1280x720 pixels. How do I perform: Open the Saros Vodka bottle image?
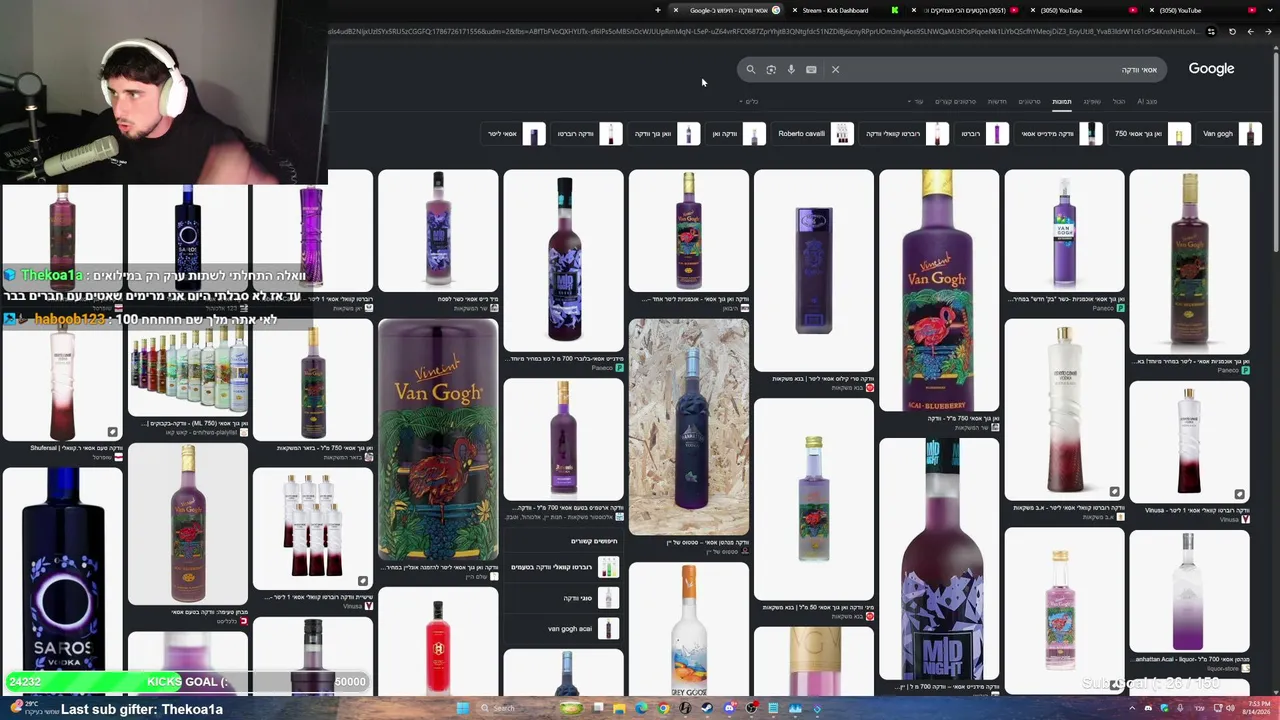[x=62, y=580]
